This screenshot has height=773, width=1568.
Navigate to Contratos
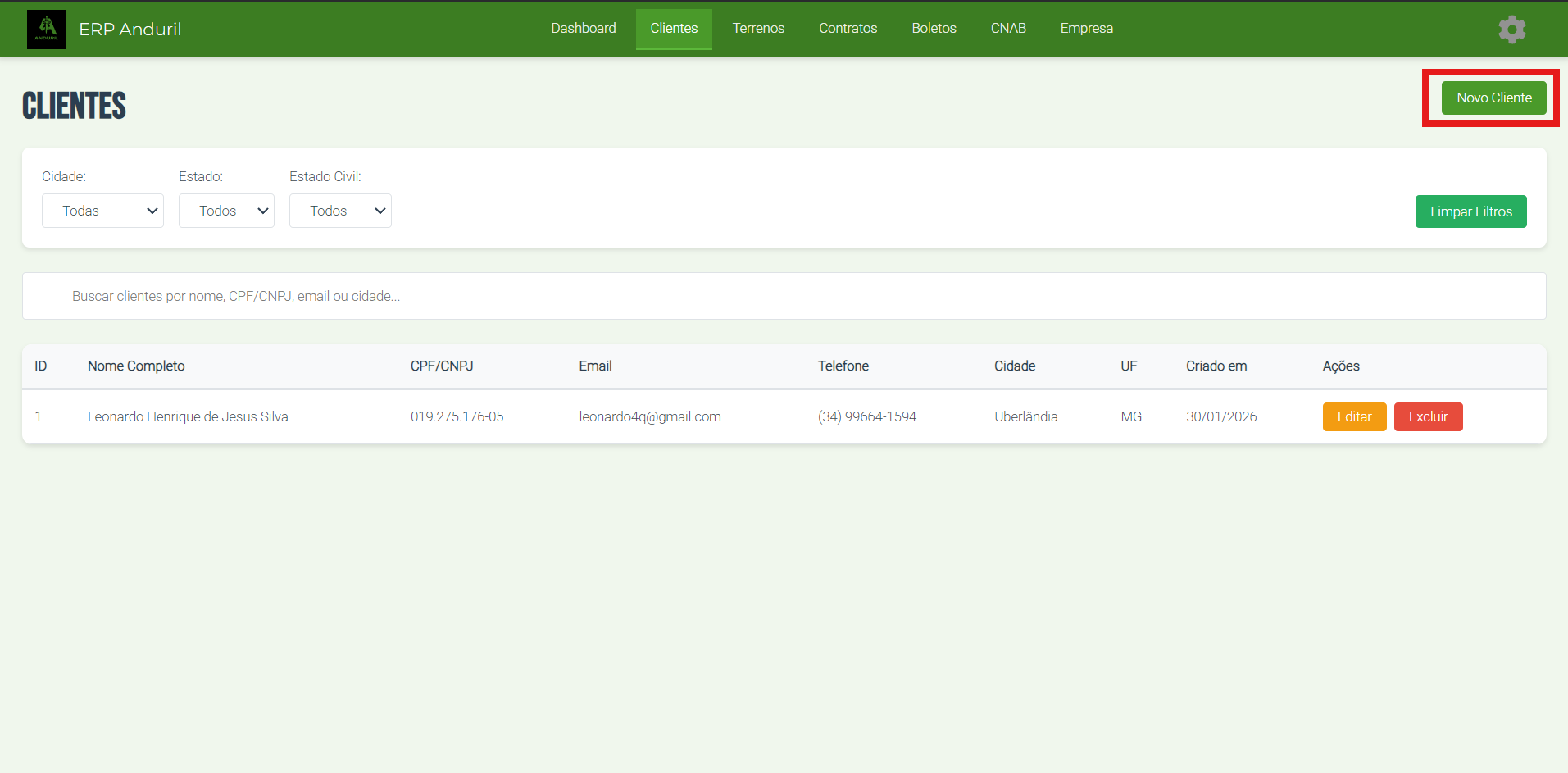(x=848, y=29)
